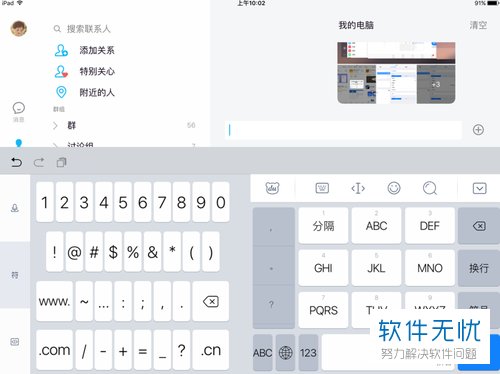Switch to 123 numeric mode
Image resolution: width=500 pixels, height=374 pixels.
coord(308,353)
